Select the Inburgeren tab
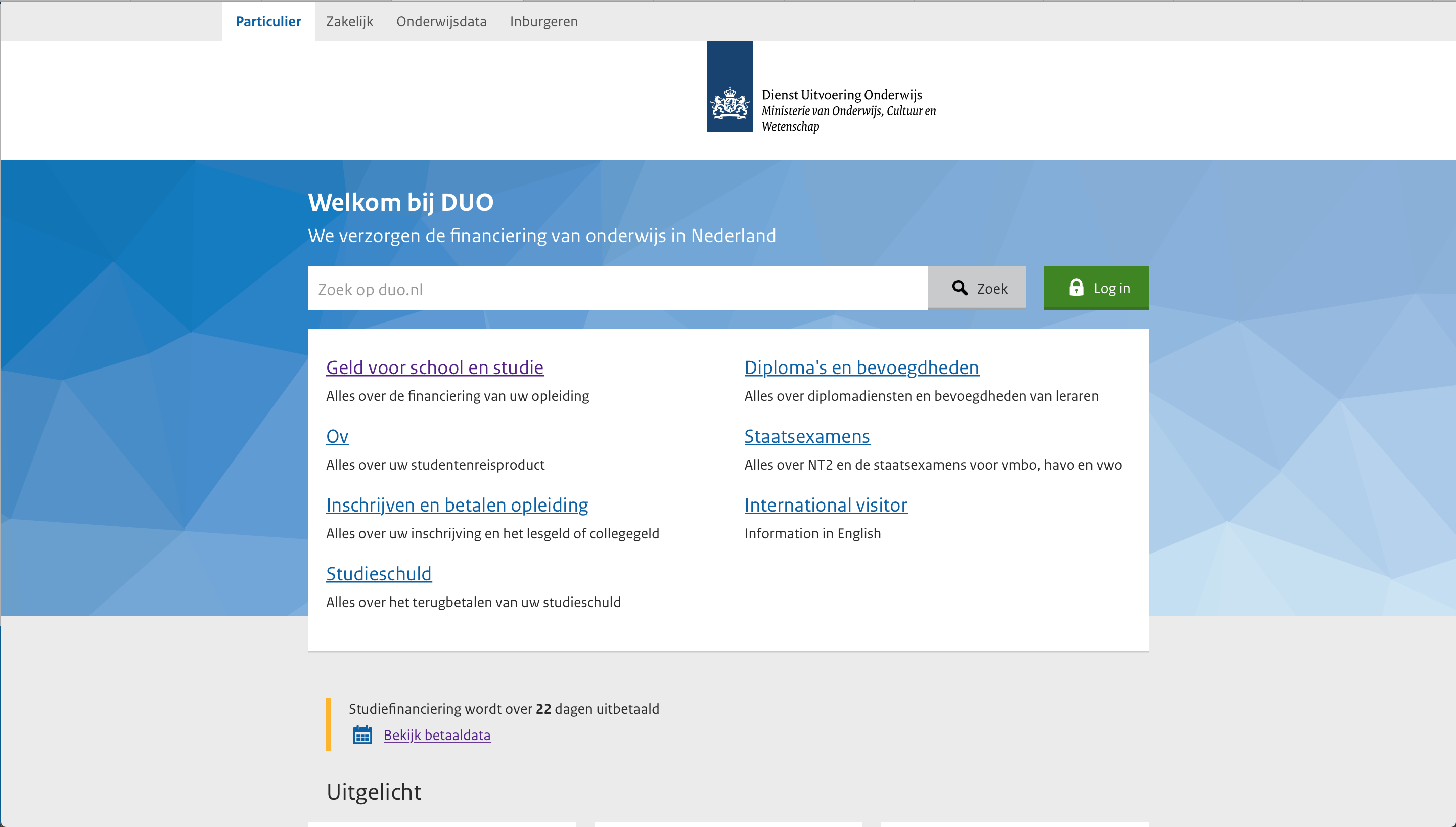This screenshot has width=1456, height=827. [x=543, y=22]
